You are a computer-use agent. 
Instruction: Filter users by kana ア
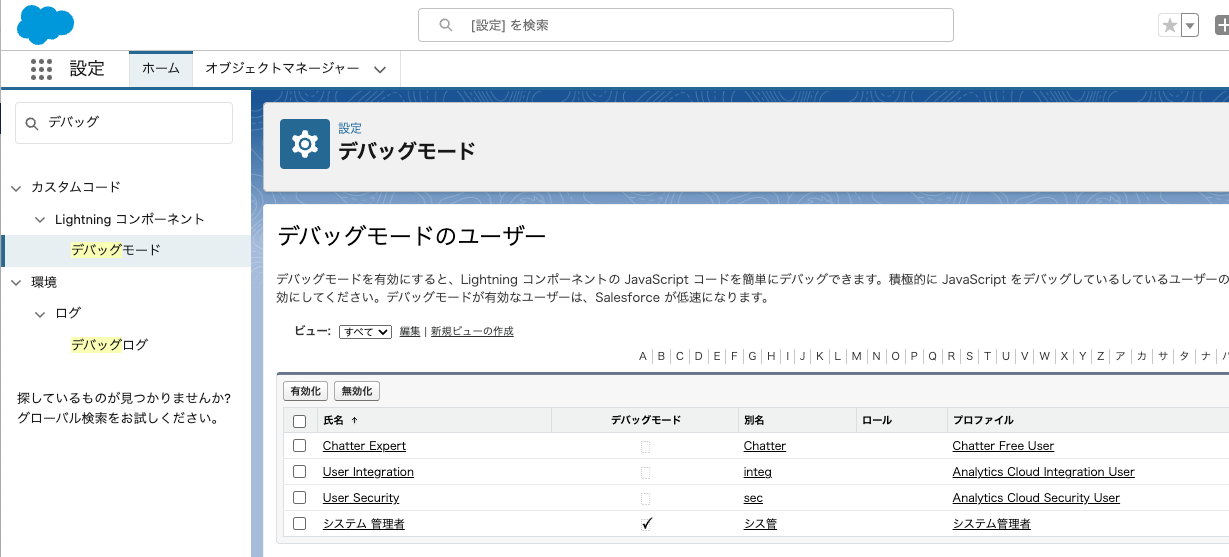(1120, 356)
